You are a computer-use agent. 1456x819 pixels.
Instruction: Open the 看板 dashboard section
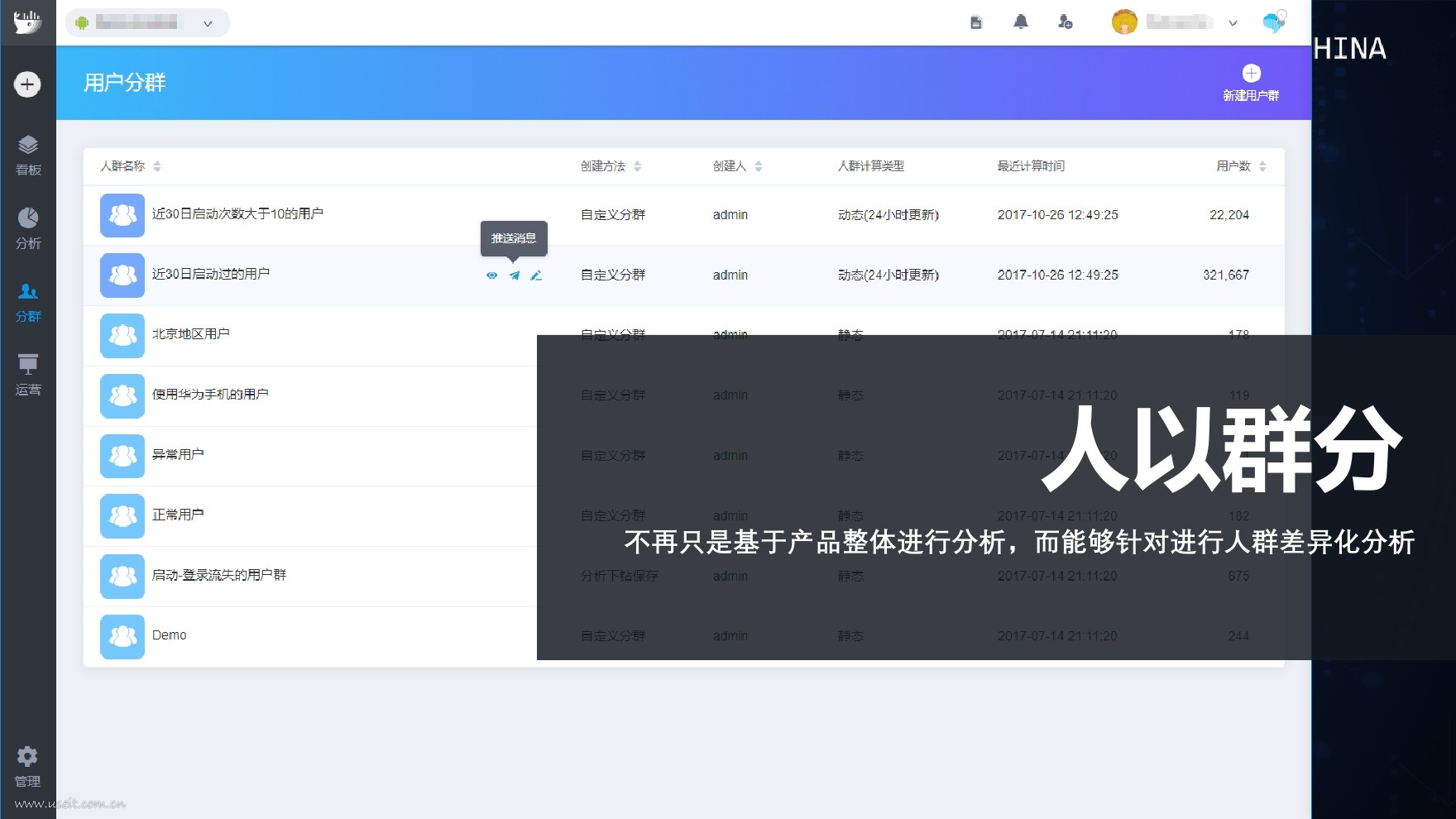point(28,156)
